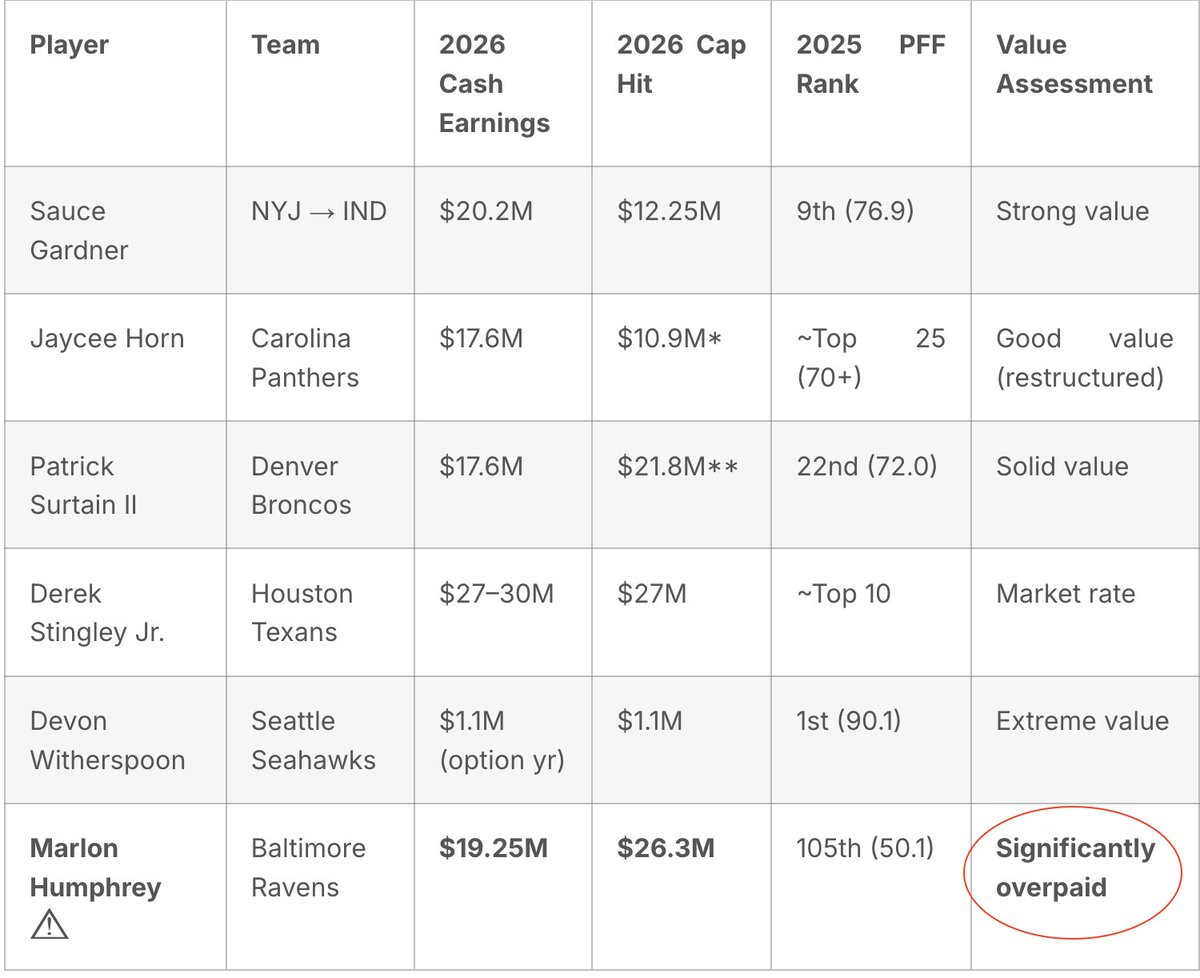The height and width of the screenshot is (978, 1200).
Task: Select the Extreme value assessment cell
Action: pos(1082,721)
